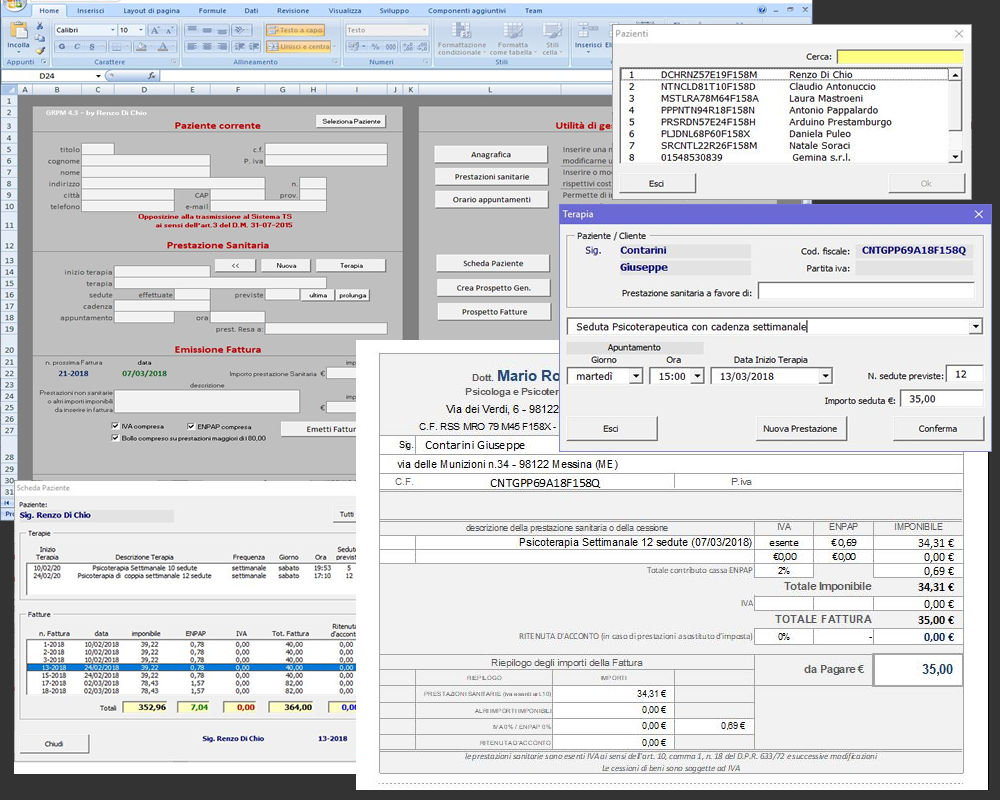This screenshot has height=800, width=1000.
Task: Click Chiudi in Scheda Paziente window
Action: pos(54,744)
